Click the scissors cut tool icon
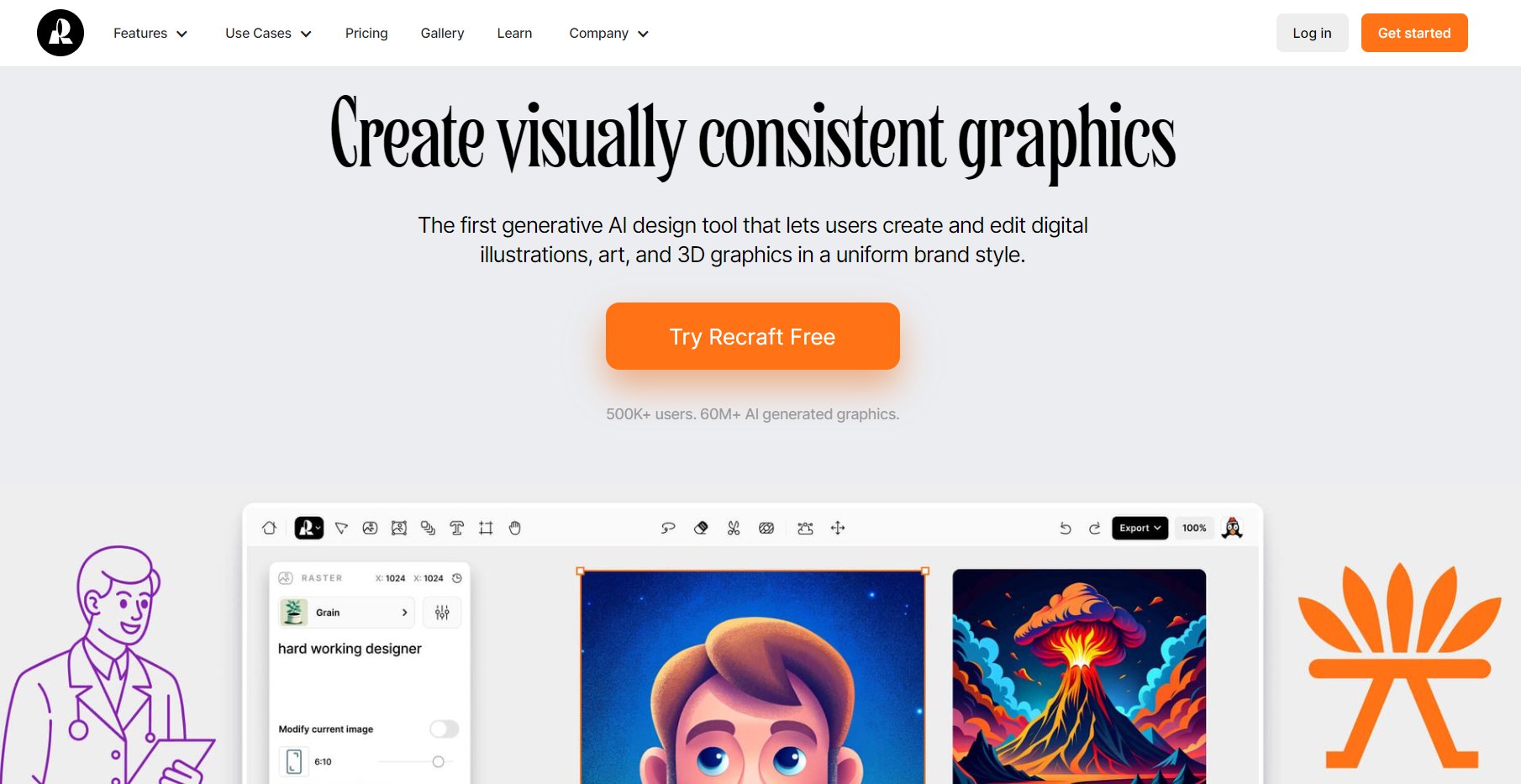The width and height of the screenshot is (1521, 784). (734, 528)
